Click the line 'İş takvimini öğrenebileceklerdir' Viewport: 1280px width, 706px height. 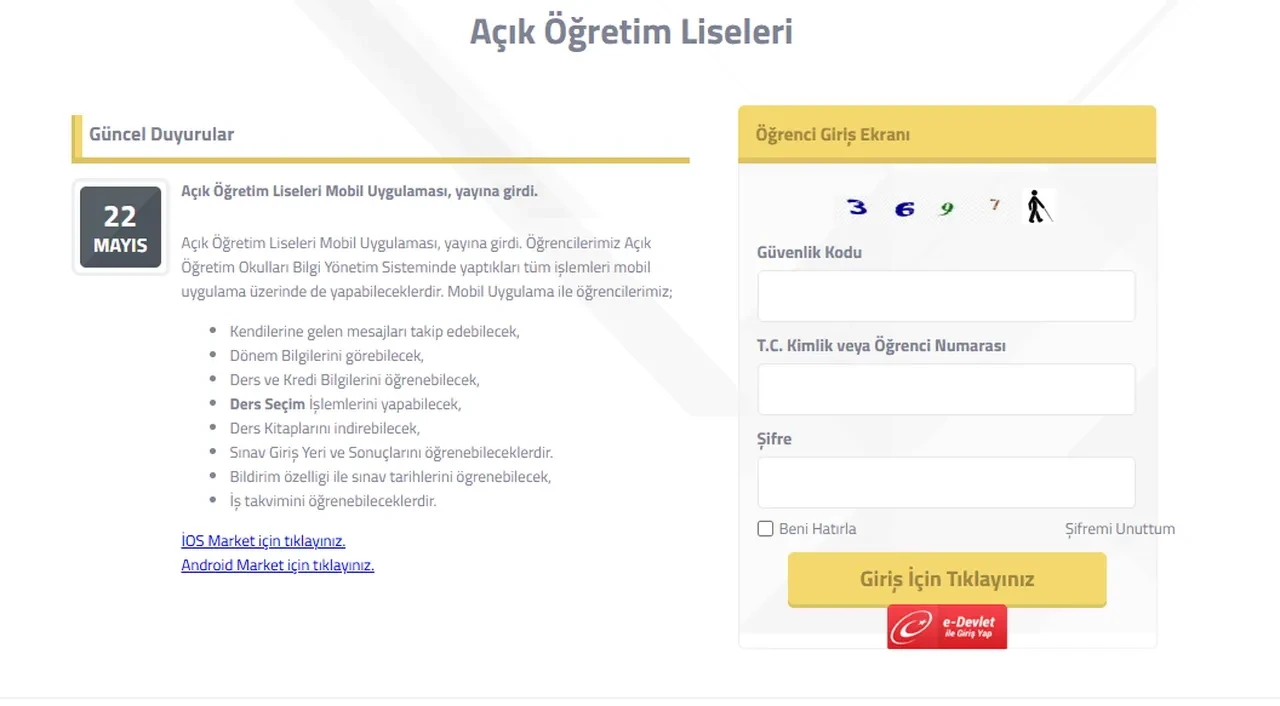[333, 501]
